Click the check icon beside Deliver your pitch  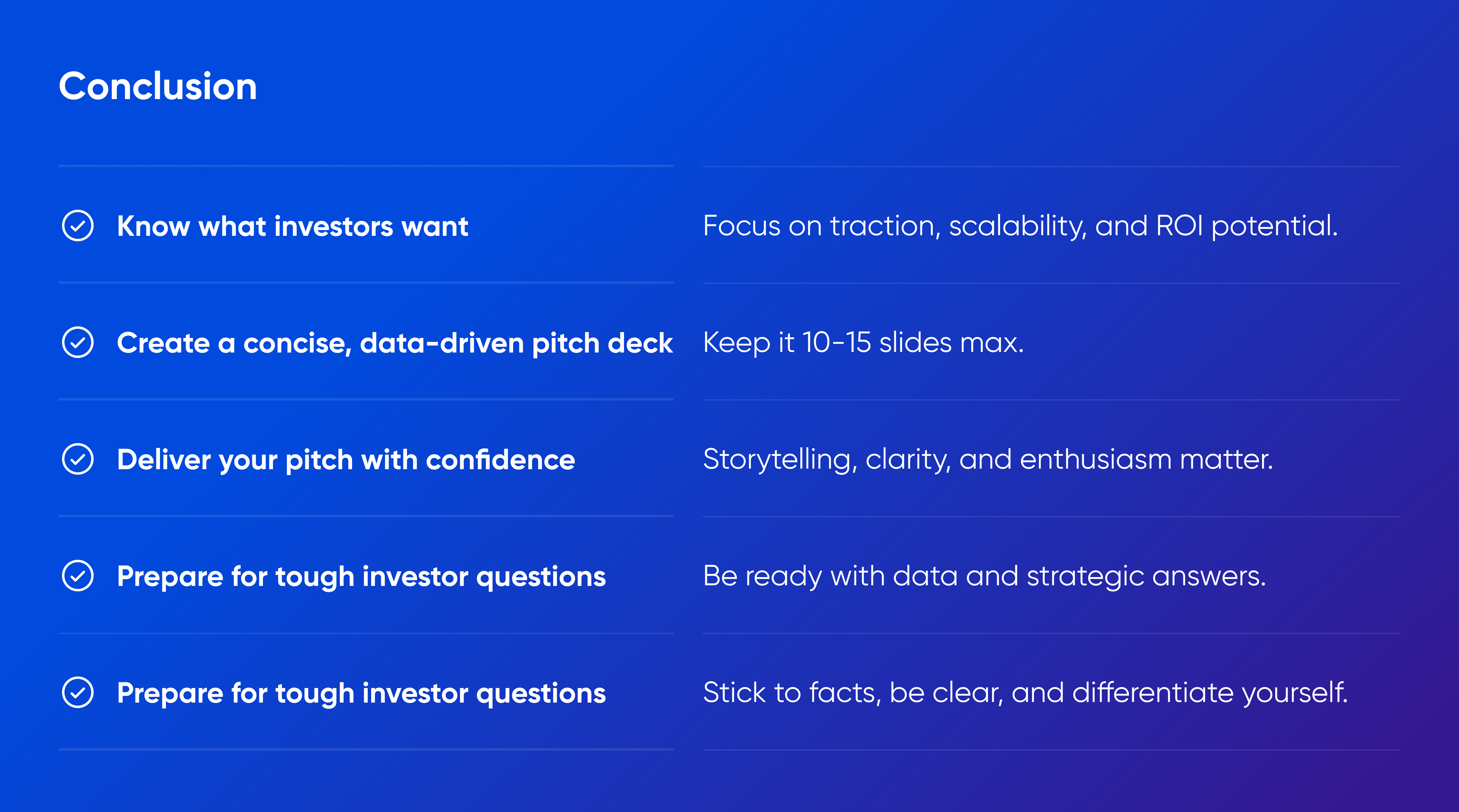pos(78,459)
